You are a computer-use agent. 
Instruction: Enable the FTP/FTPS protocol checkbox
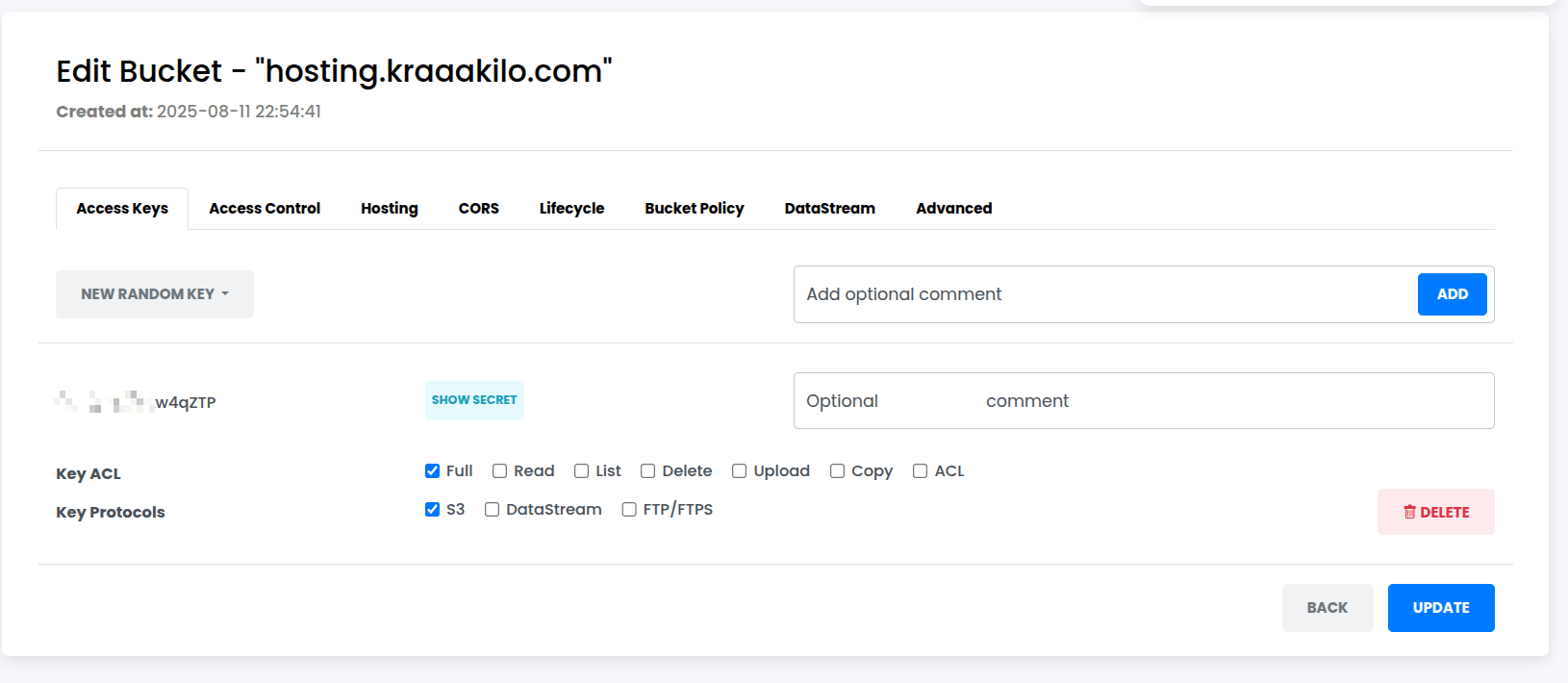[629, 510]
